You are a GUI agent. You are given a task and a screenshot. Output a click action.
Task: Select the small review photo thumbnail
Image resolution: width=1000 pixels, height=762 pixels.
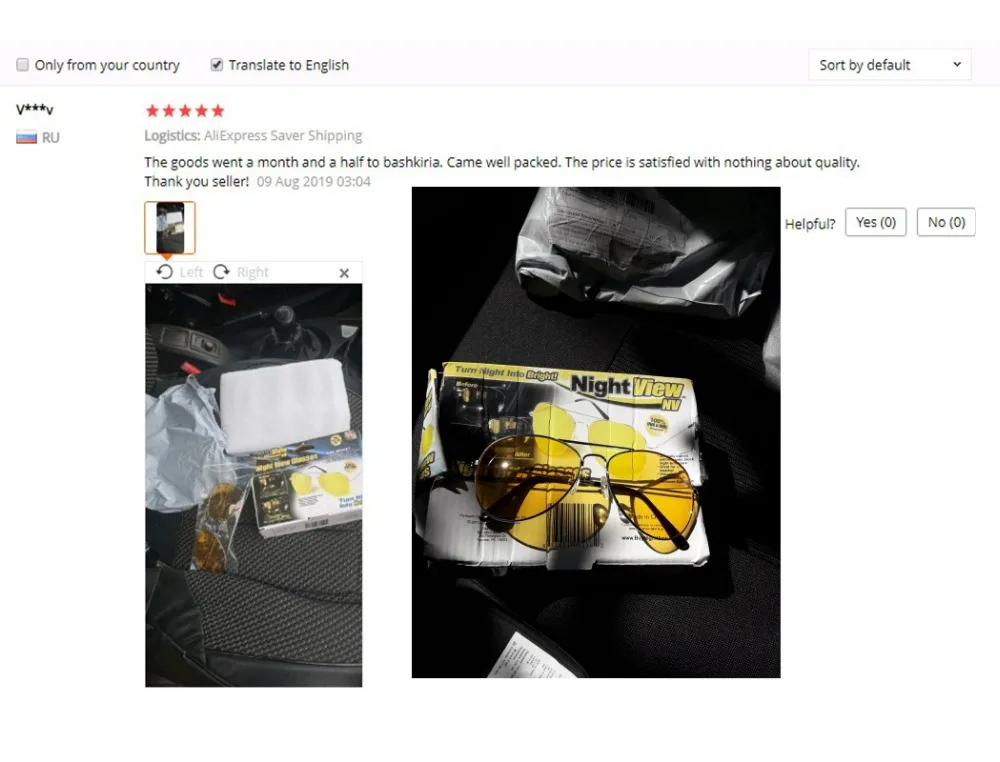(170, 228)
